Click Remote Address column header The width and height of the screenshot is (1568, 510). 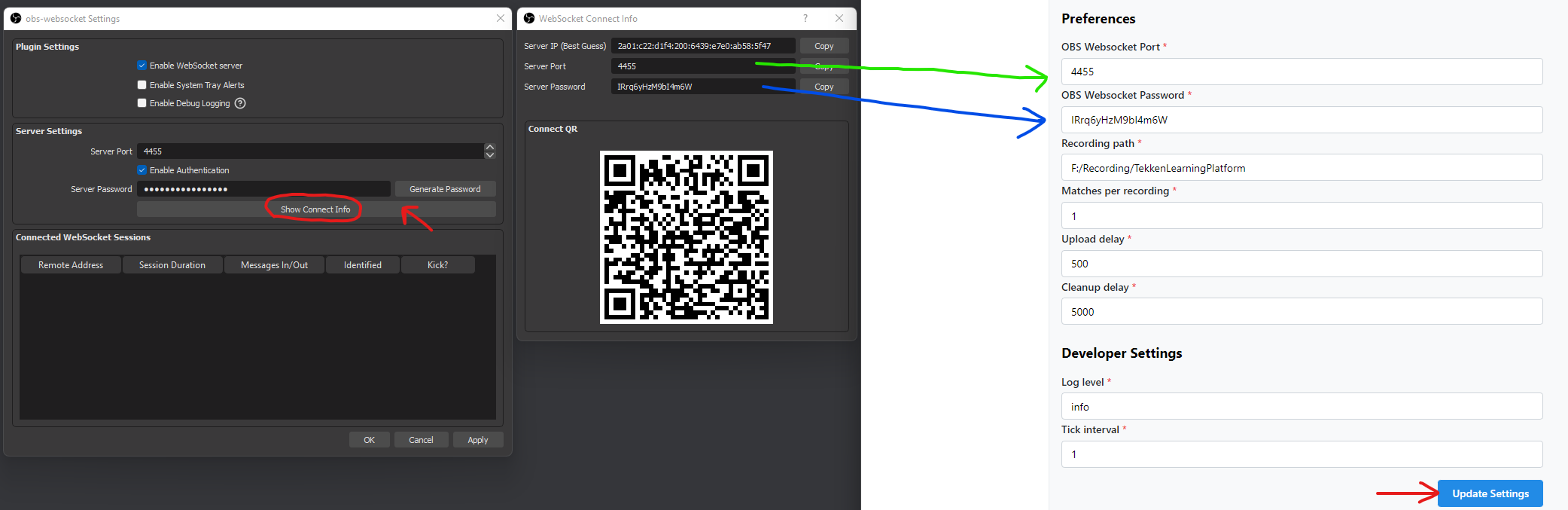click(71, 265)
